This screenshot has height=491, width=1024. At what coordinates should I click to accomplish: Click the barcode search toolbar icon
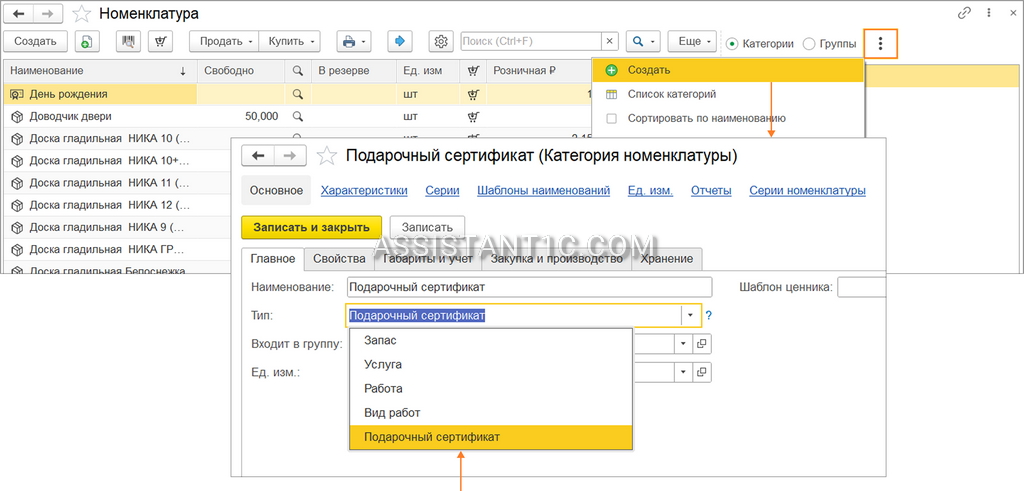(x=129, y=41)
